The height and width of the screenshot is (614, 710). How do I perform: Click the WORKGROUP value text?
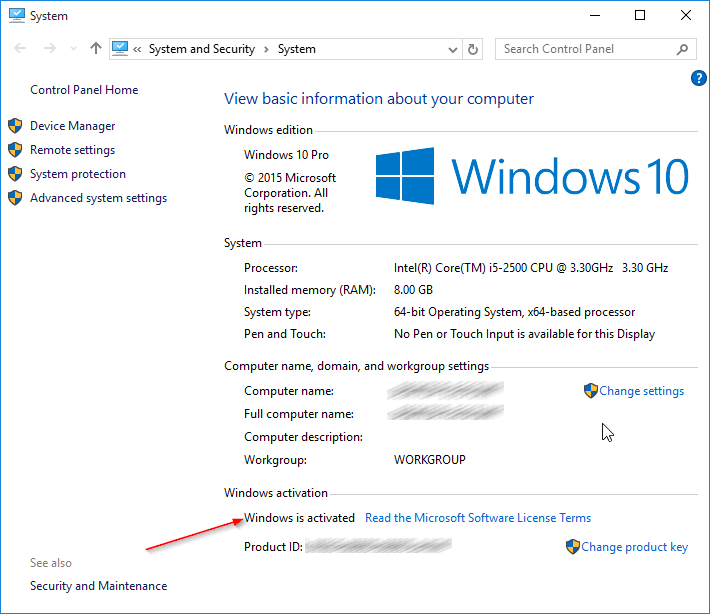(430, 460)
